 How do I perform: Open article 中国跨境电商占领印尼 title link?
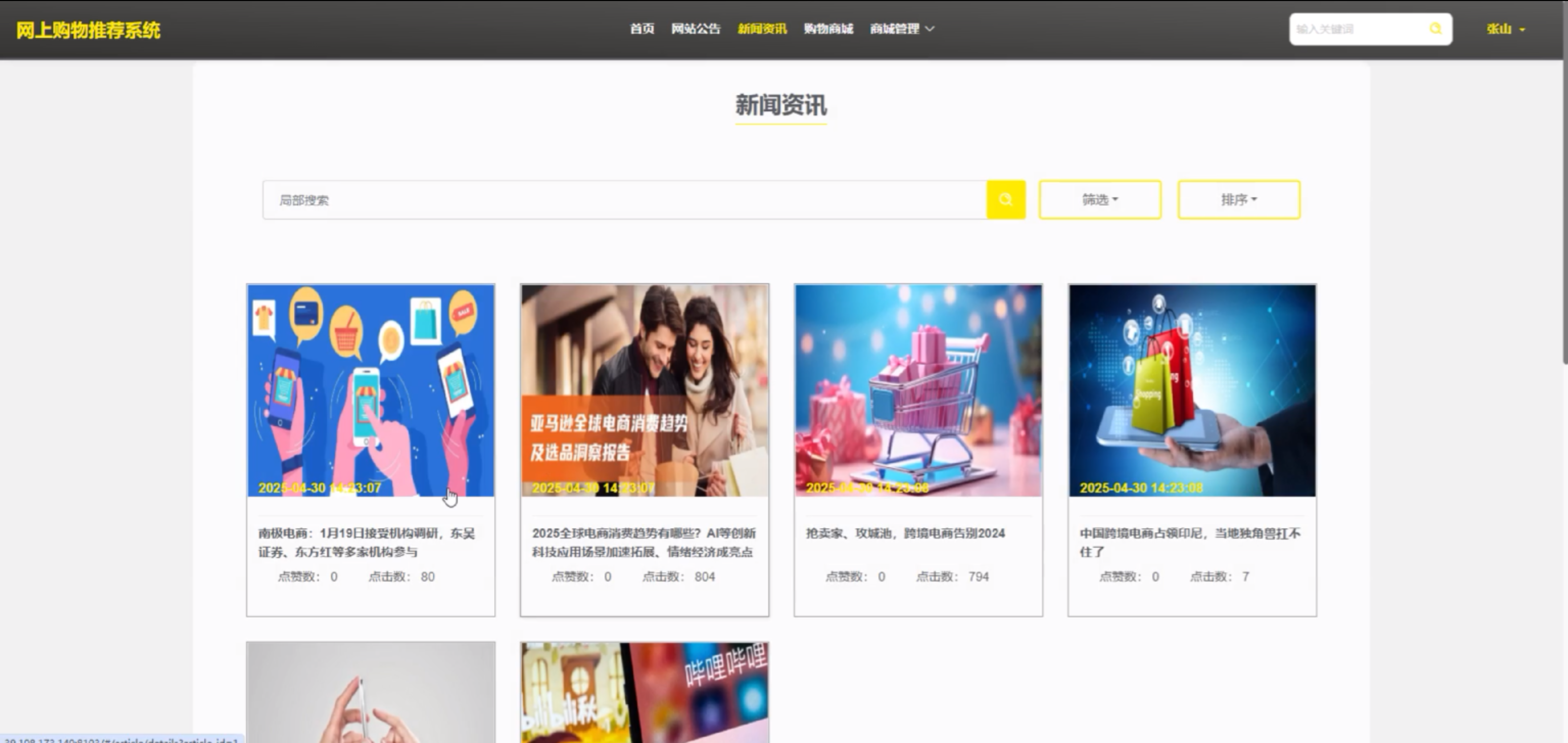click(1190, 542)
